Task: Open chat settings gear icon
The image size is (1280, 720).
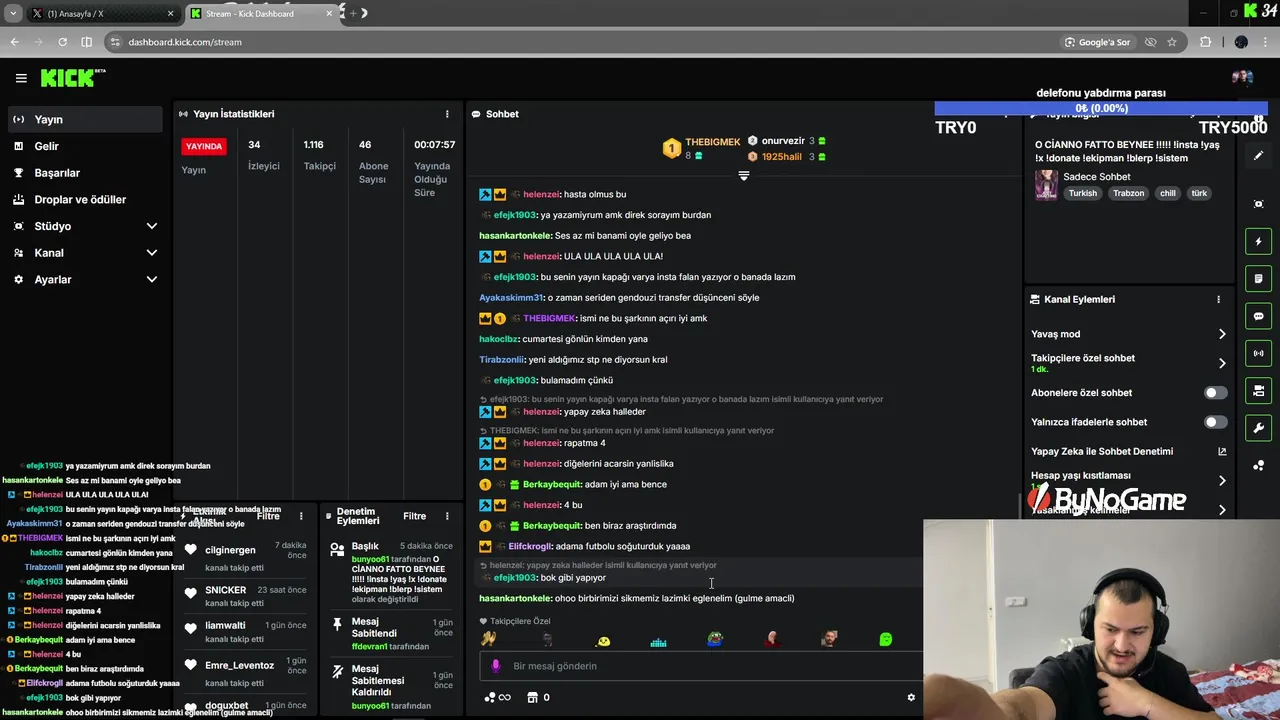Action: [911, 698]
